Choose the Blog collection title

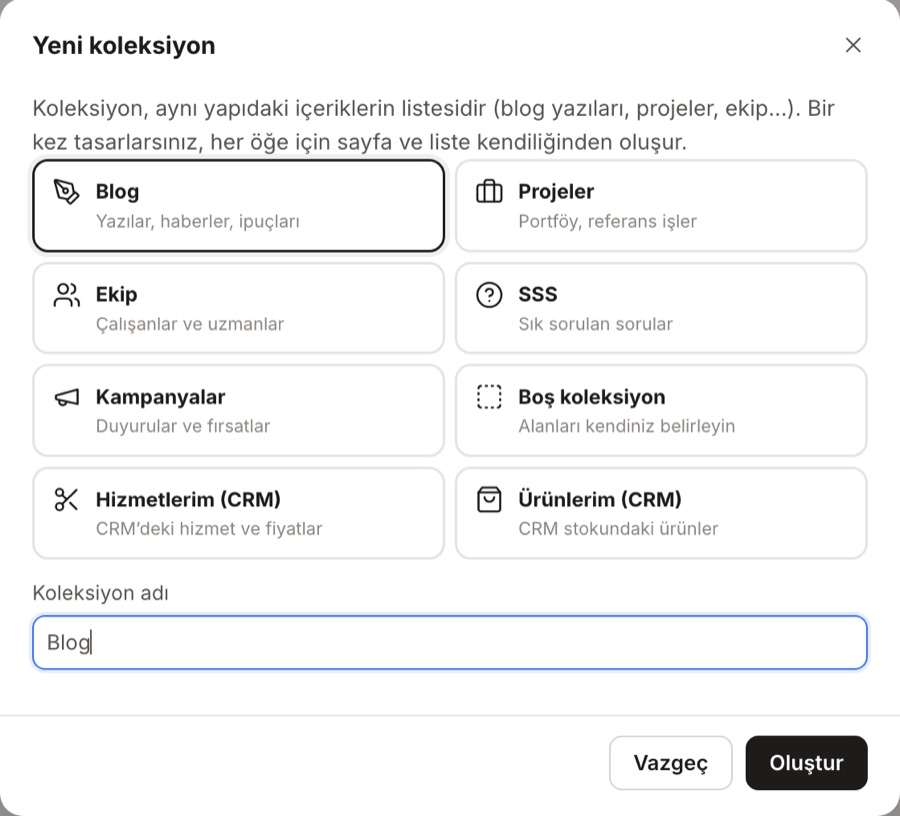(x=117, y=192)
